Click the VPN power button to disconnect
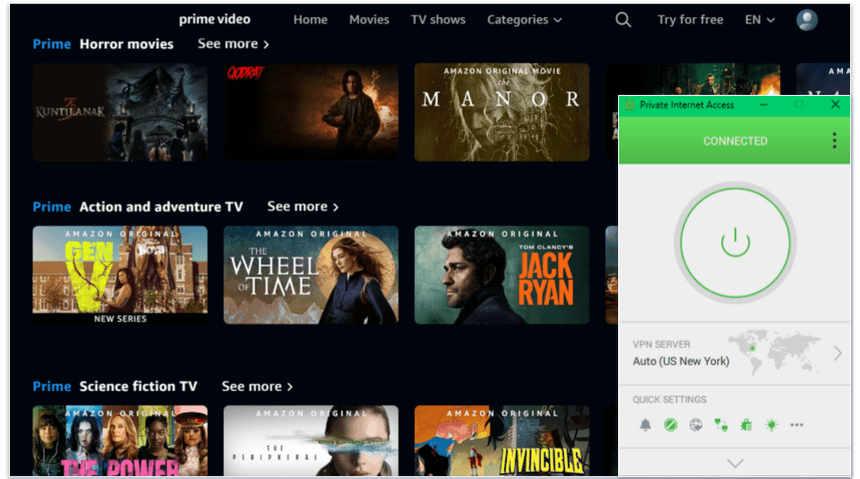 click(735, 243)
